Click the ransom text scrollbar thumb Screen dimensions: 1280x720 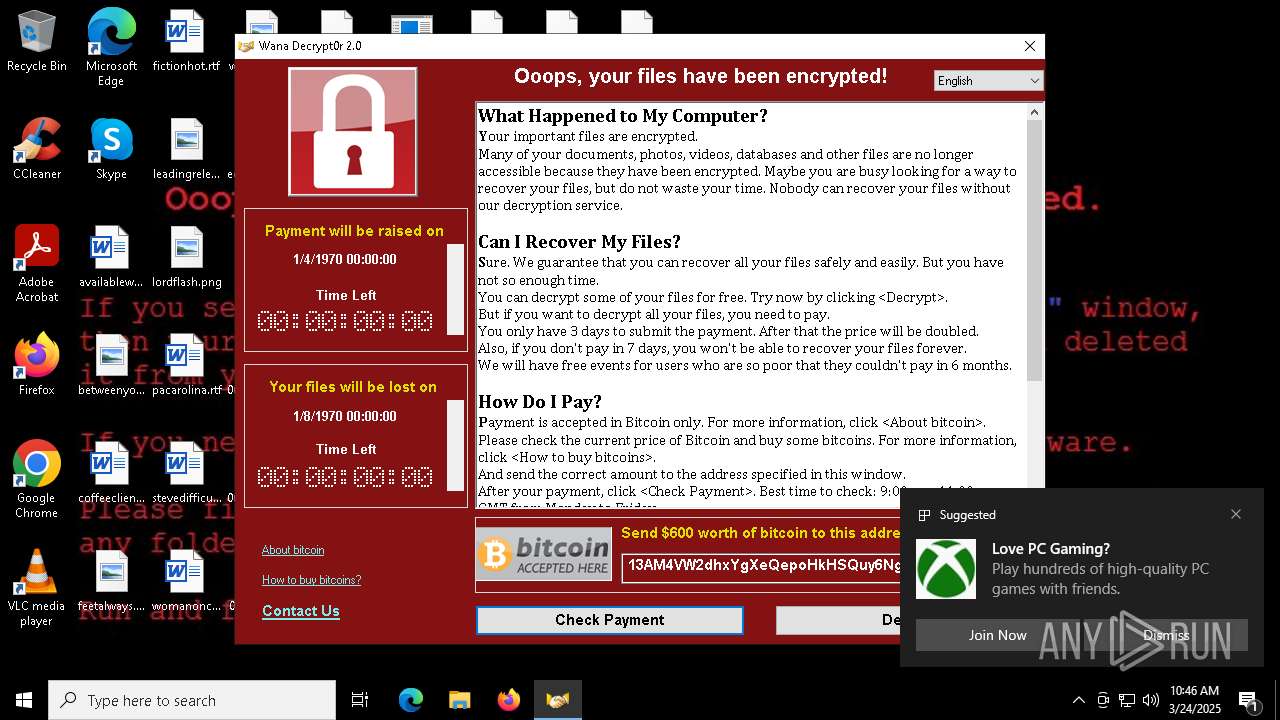[x=1035, y=250]
